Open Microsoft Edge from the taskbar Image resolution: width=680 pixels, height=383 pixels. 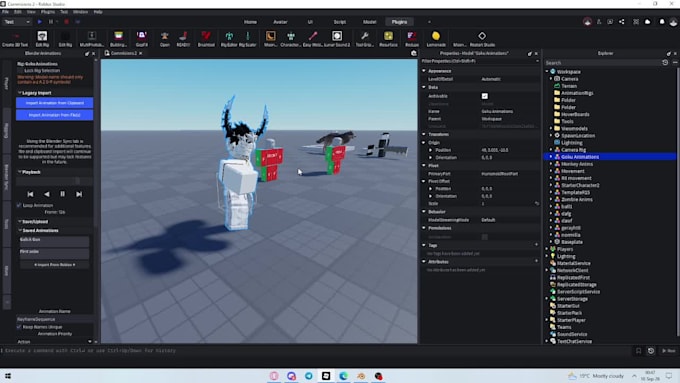(343, 376)
